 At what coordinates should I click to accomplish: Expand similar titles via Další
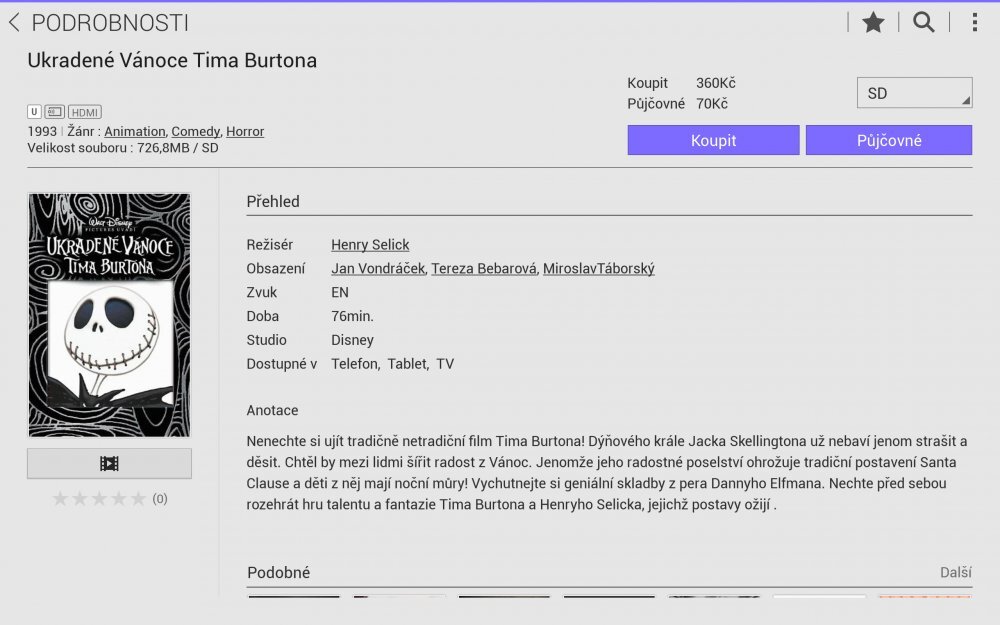tap(955, 572)
